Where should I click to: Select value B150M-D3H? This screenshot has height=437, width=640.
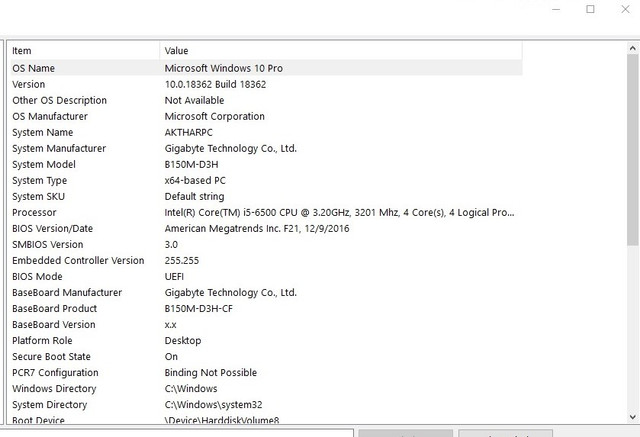(x=191, y=164)
